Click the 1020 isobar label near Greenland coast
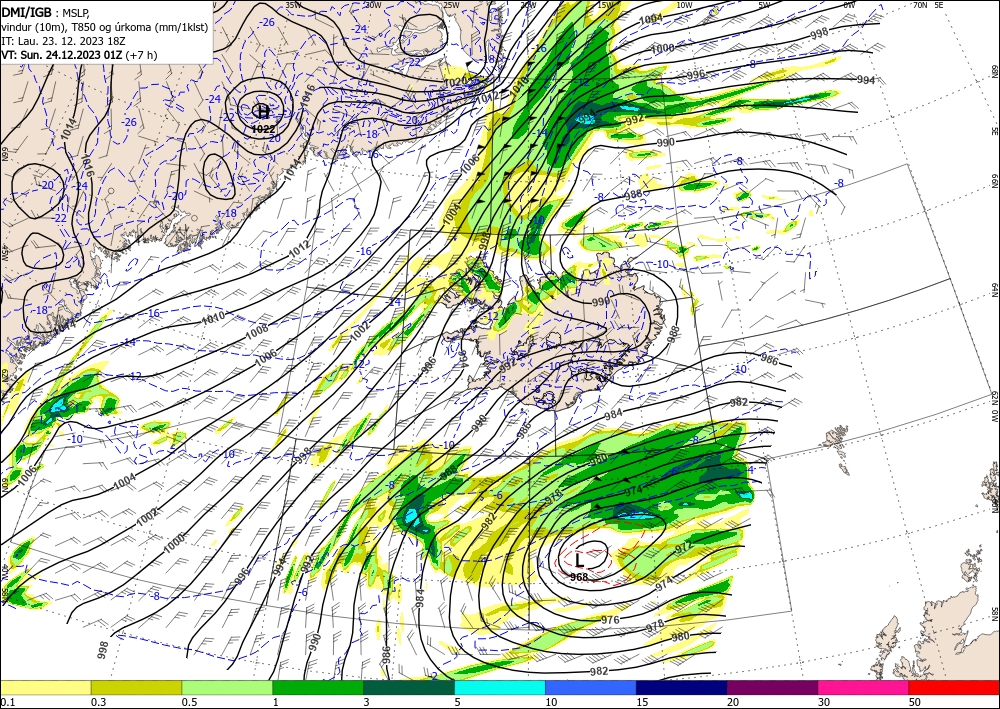 click(455, 82)
